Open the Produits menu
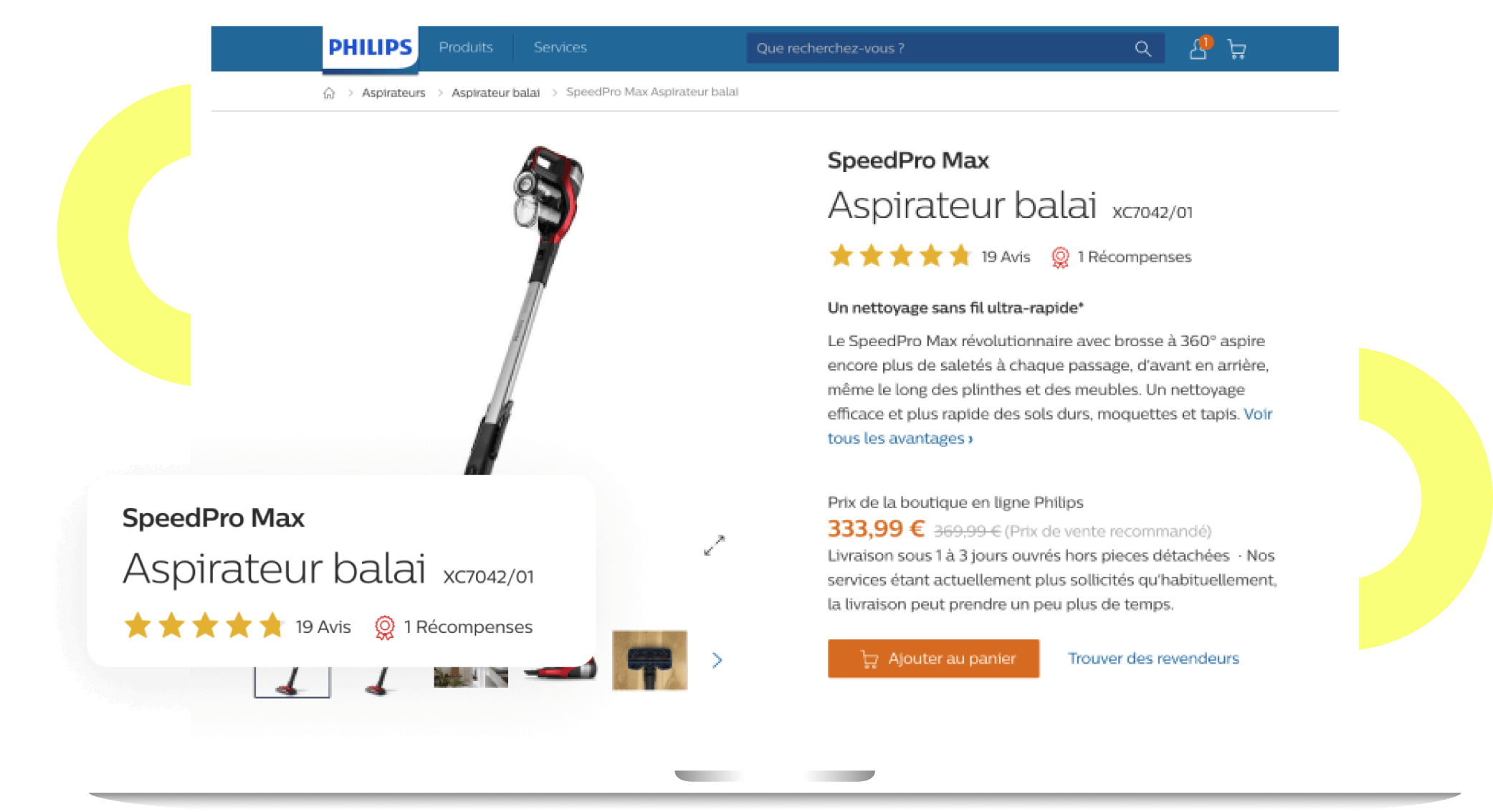1493x812 pixels. 466,47
